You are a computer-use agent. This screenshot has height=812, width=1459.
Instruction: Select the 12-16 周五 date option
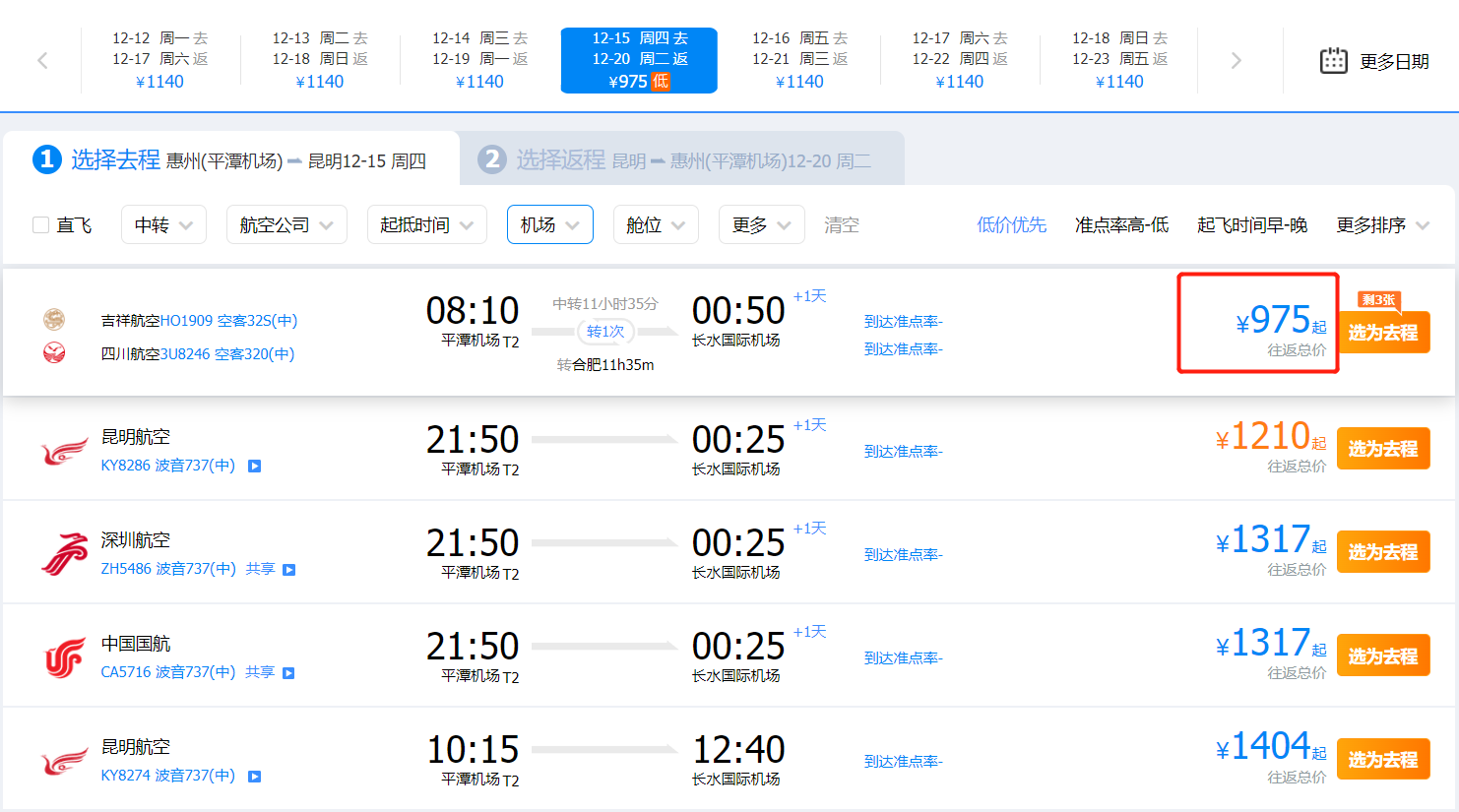pyautogui.click(x=799, y=60)
